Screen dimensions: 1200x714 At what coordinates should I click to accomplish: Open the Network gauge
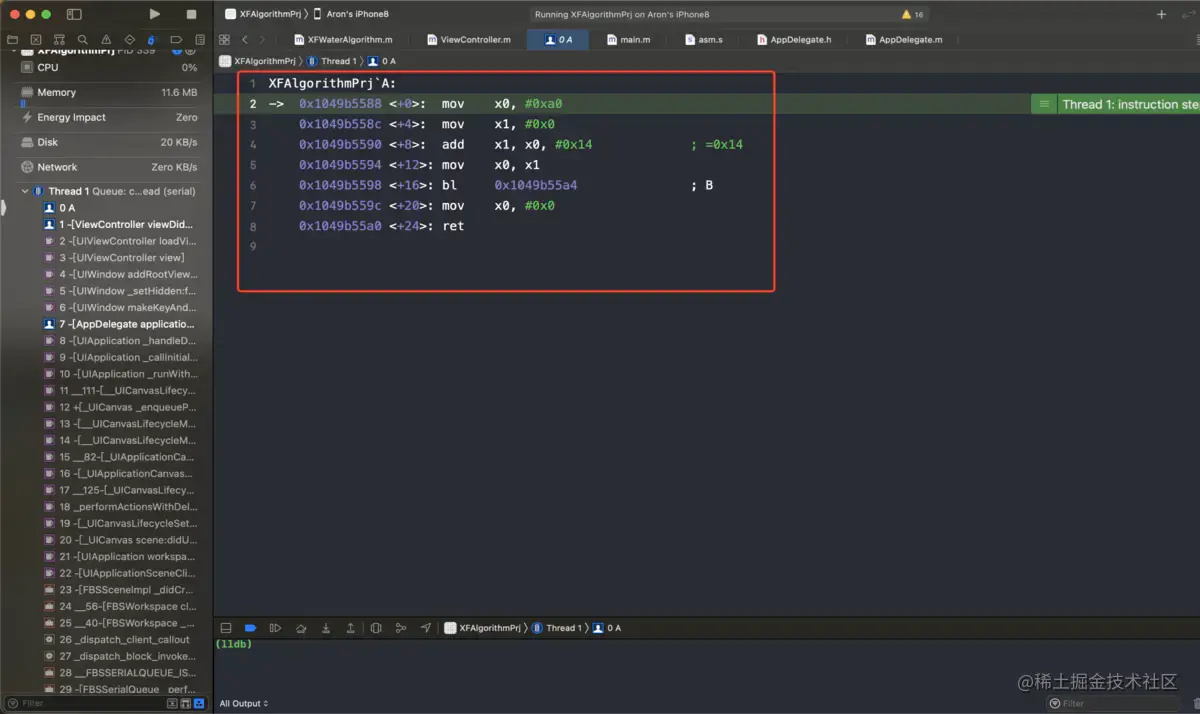(x=110, y=167)
